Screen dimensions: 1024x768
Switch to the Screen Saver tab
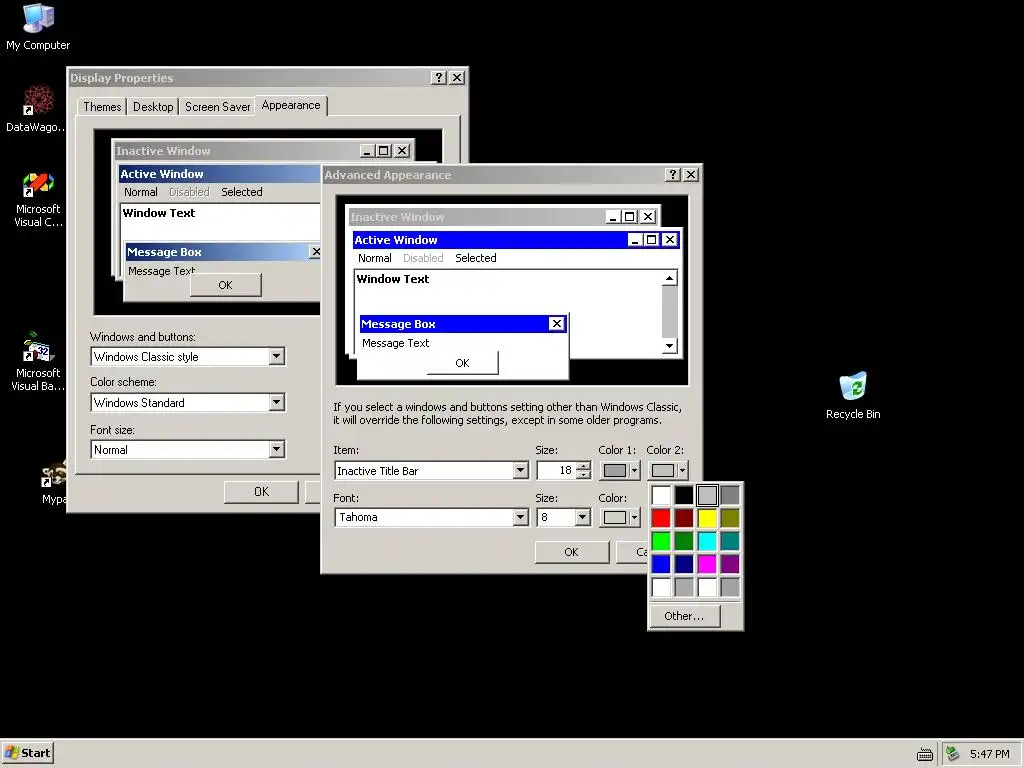point(217,106)
